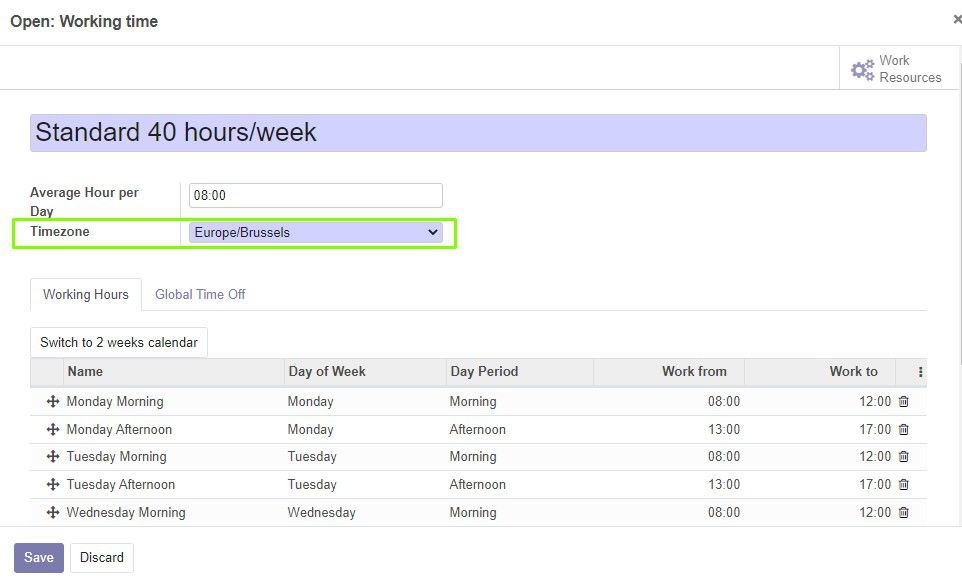Click the Save button

point(39,558)
